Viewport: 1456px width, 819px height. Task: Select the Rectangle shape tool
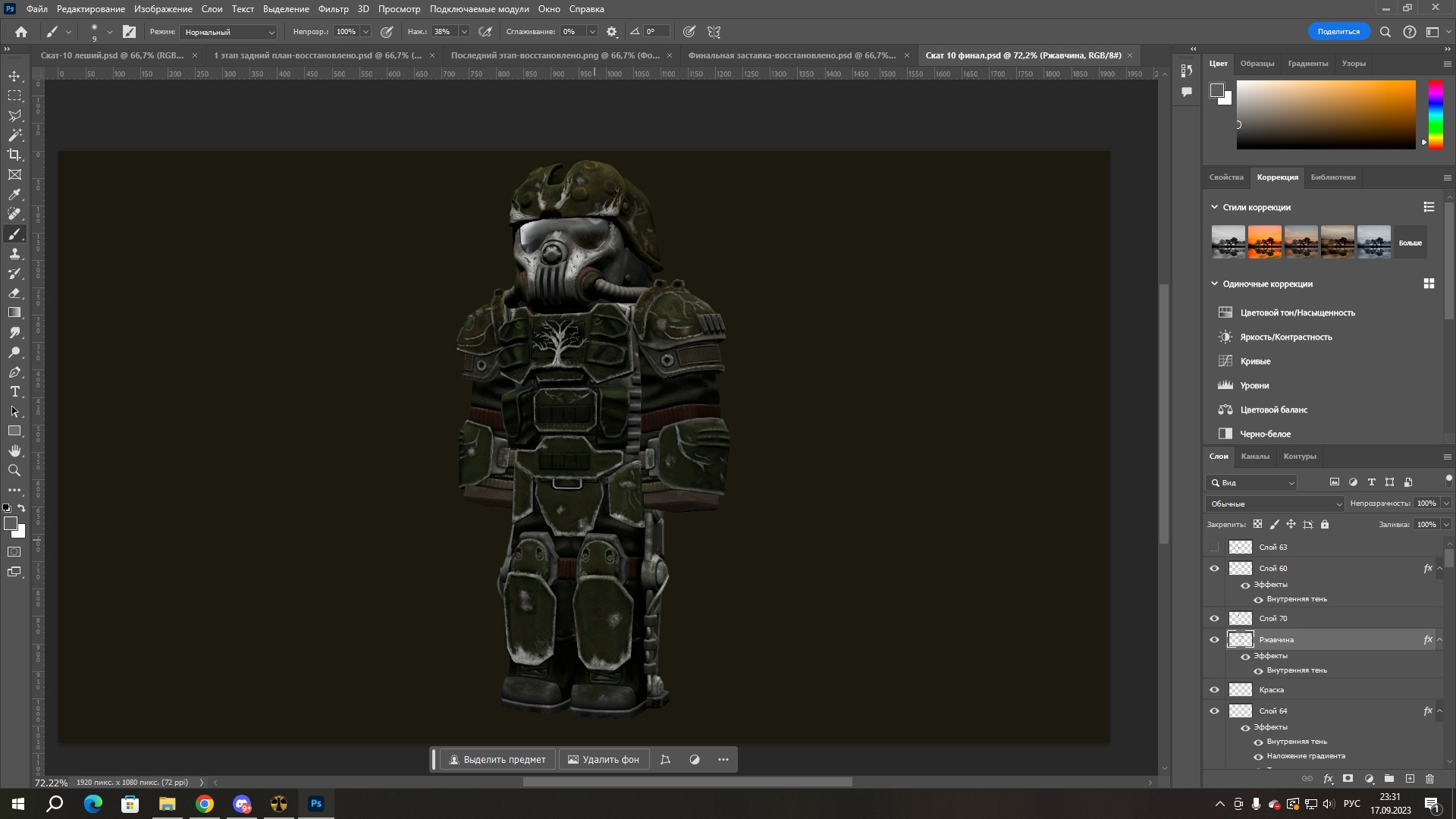click(14, 431)
